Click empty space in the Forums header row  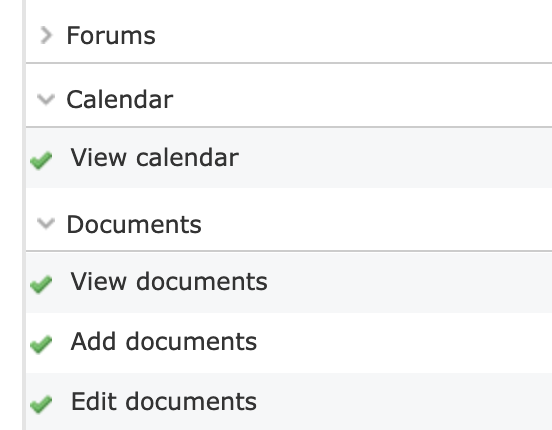[x=352, y=35]
